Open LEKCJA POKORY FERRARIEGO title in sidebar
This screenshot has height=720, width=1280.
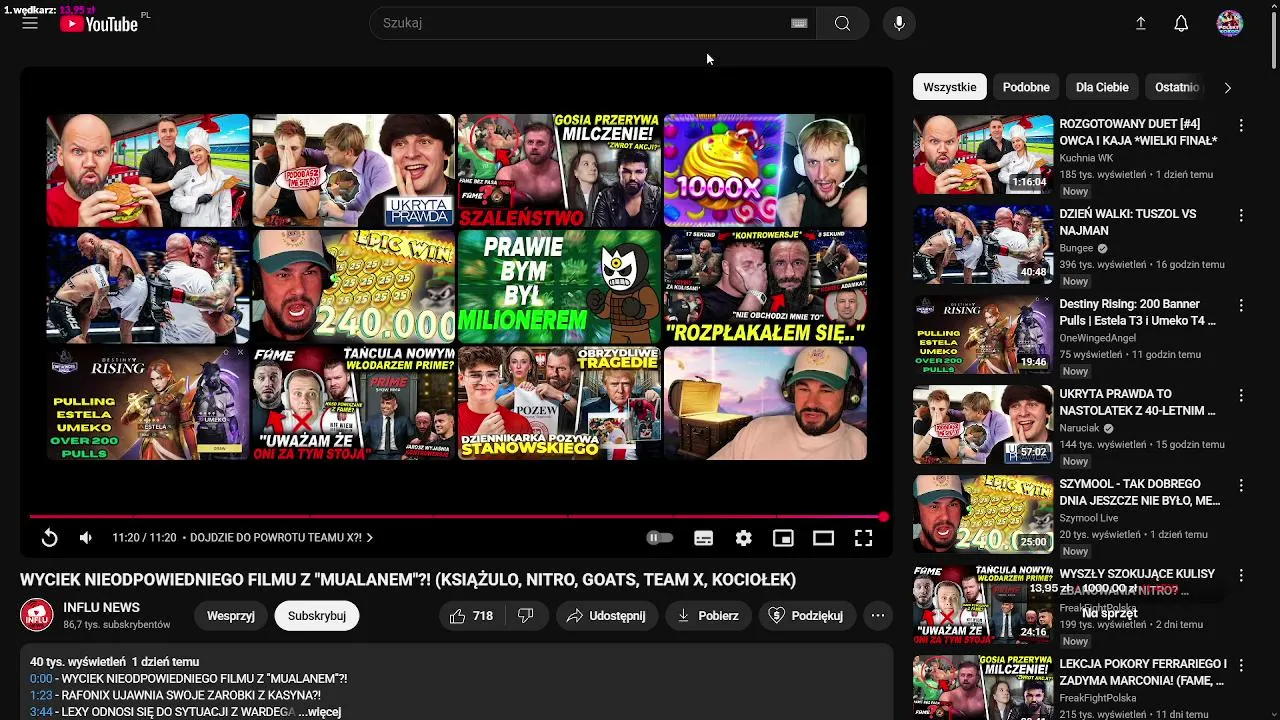(x=1142, y=672)
